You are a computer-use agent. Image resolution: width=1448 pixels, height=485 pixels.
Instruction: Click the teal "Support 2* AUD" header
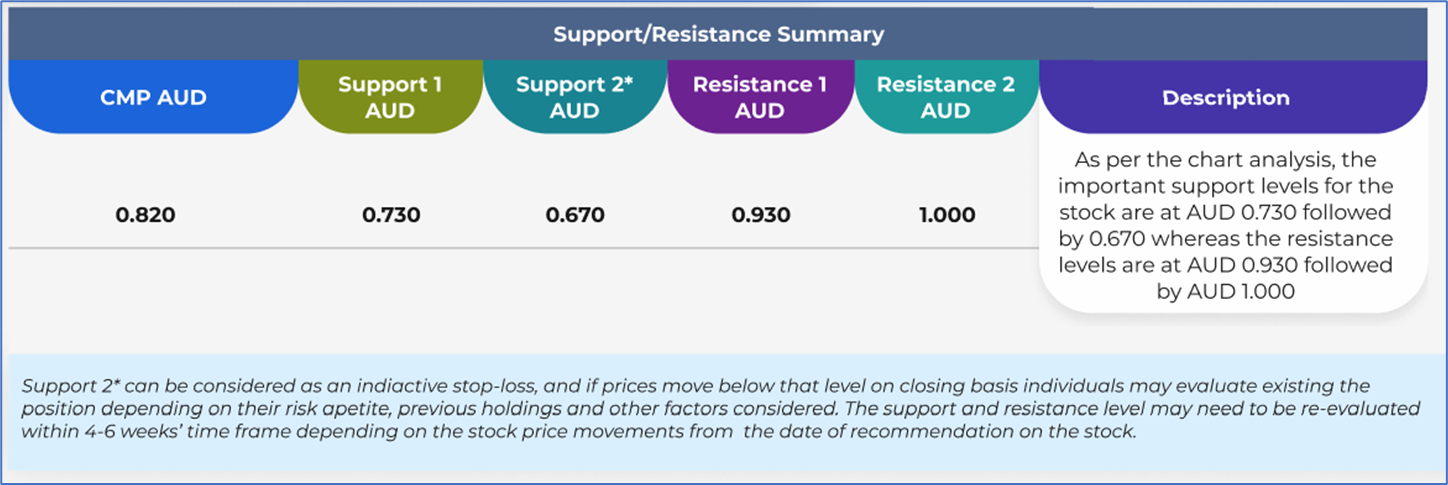[x=575, y=98]
